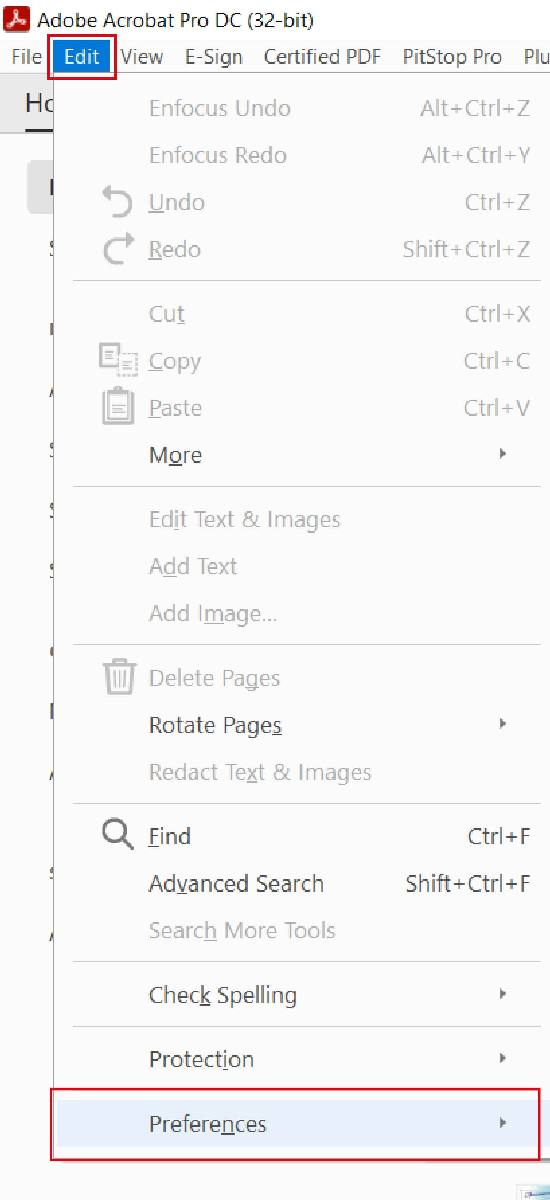This screenshot has width=550, height=1200.
Task: Open the Preferences submenu
Action: (x=297, y=1123)
